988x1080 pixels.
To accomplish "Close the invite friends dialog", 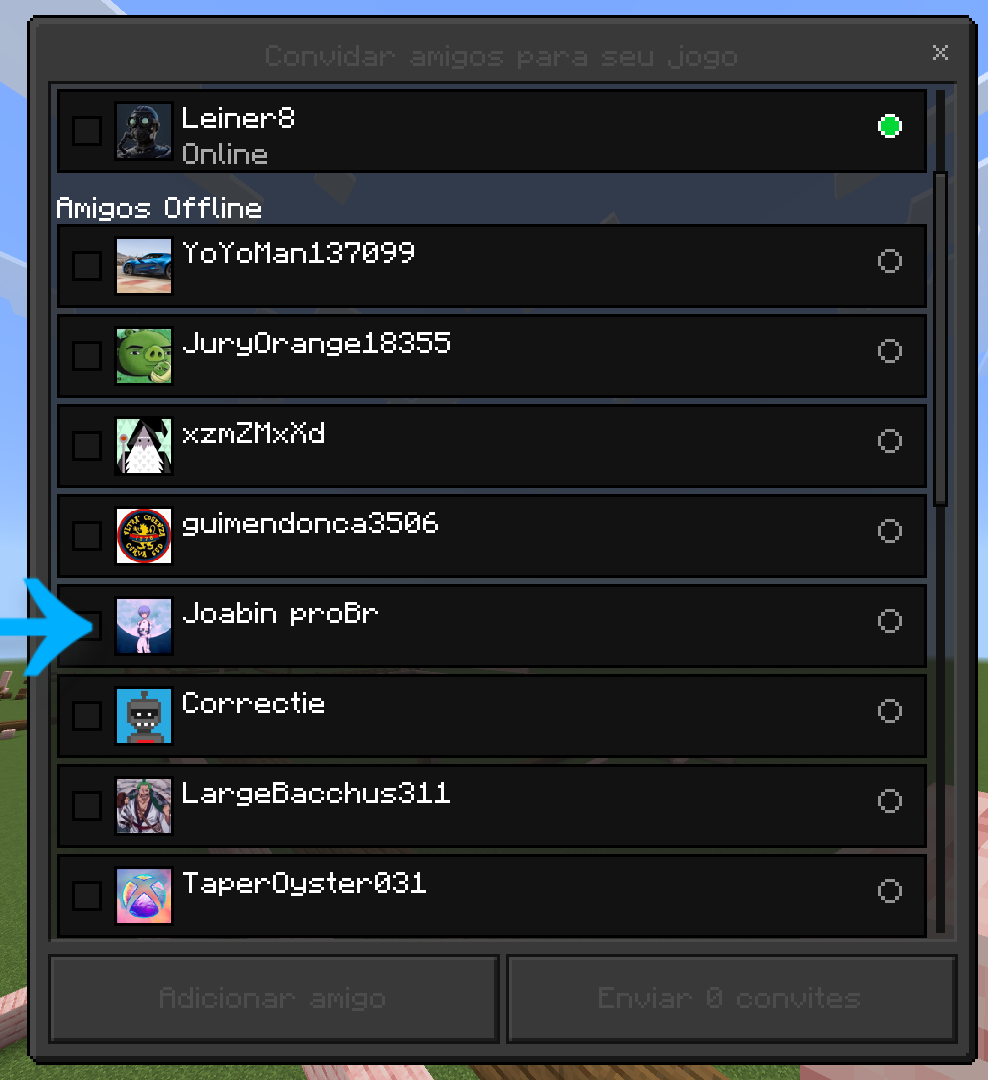I will [x=940, y=53].
